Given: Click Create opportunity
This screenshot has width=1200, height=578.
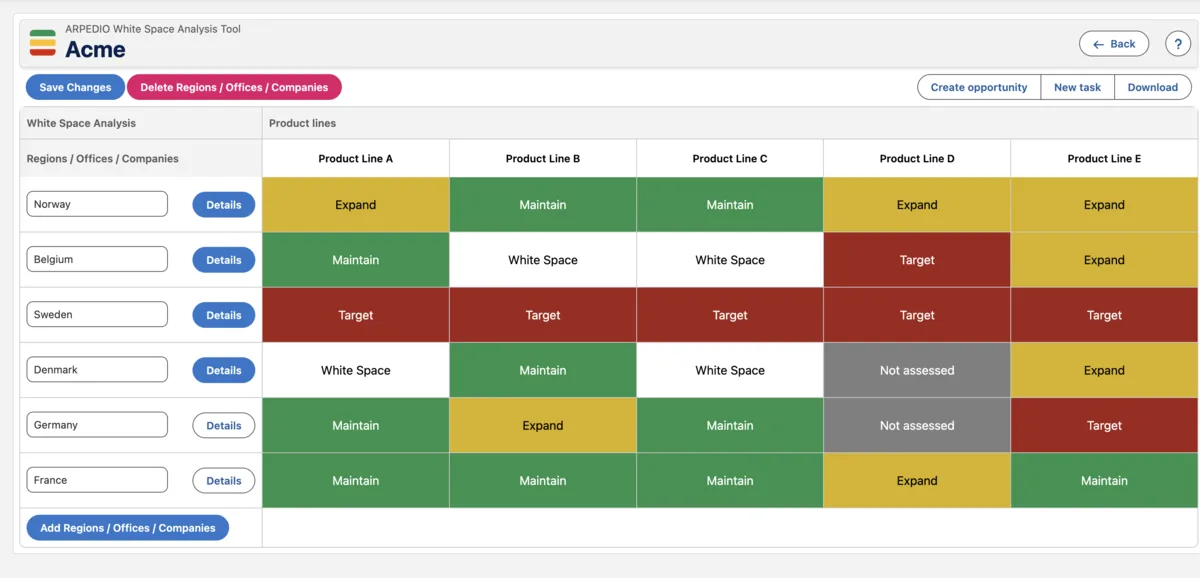Looking at the screenshot, I should click(x=977, y=87).
